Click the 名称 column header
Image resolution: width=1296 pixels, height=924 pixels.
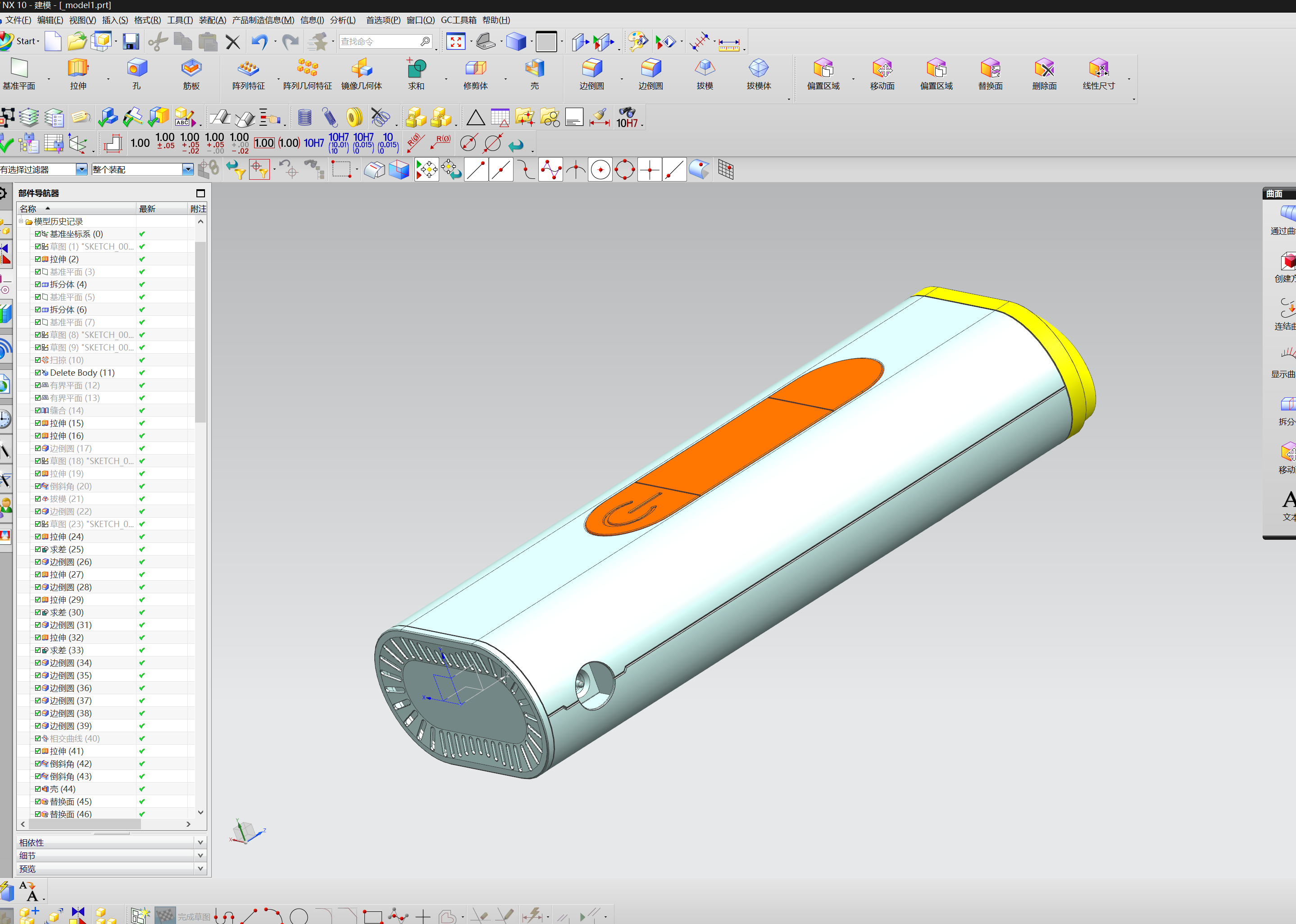[x=28, y=209]
